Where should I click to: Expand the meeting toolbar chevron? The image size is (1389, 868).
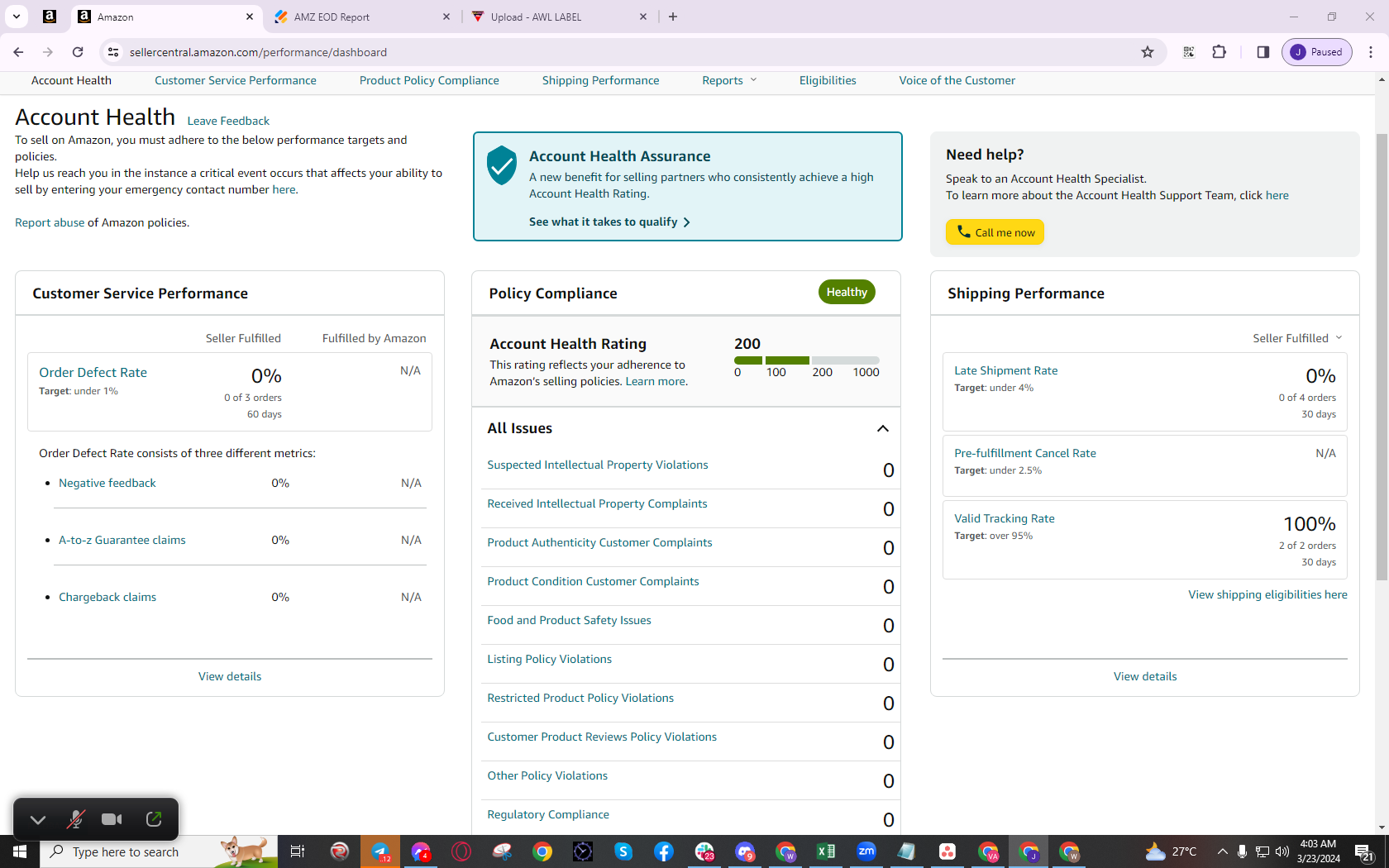pyautogui.click(x=37, y=819)
